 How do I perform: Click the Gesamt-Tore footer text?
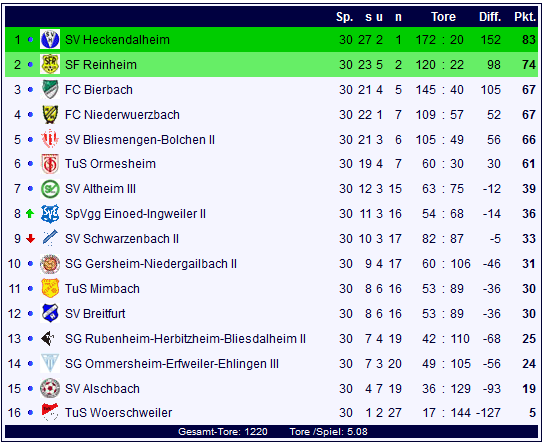coord(223,432)
